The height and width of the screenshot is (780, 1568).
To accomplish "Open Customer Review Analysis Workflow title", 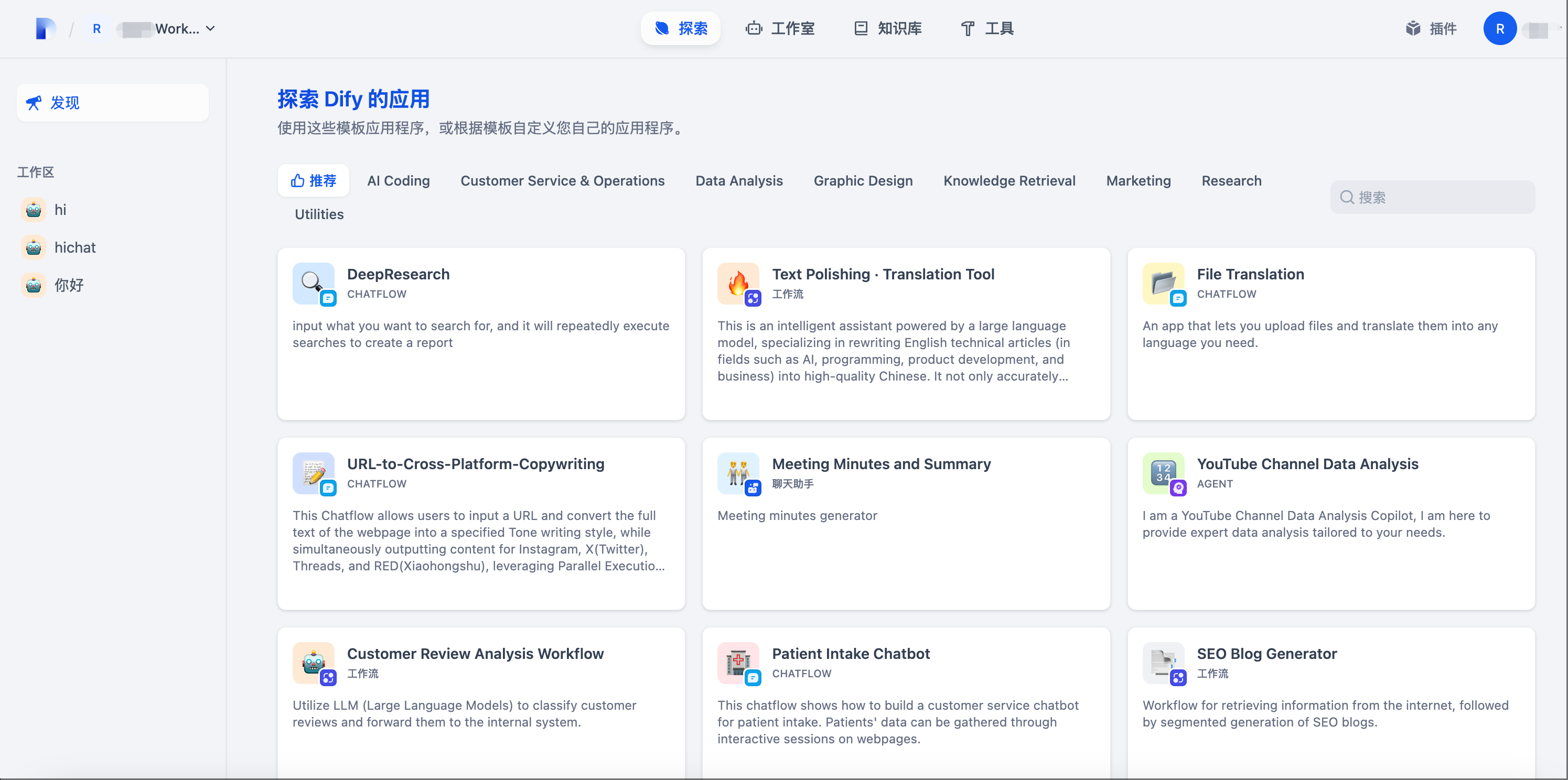I will click(475, 654).
